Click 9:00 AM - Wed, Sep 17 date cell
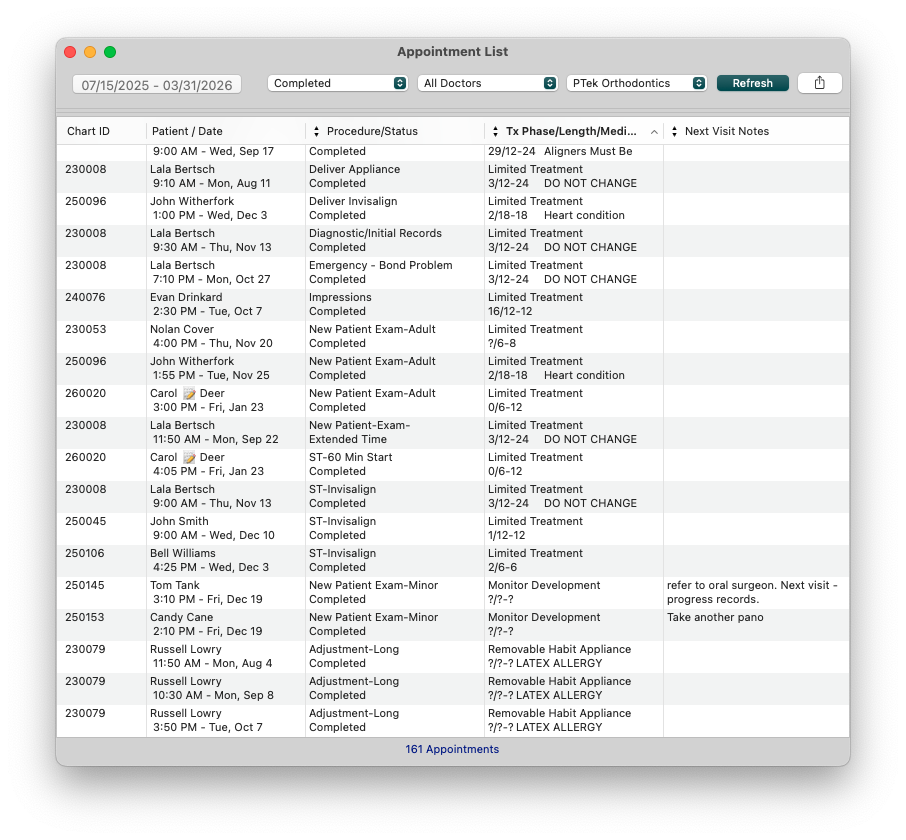Viewport: 906px width, 840px height. (x=213, y=151)
